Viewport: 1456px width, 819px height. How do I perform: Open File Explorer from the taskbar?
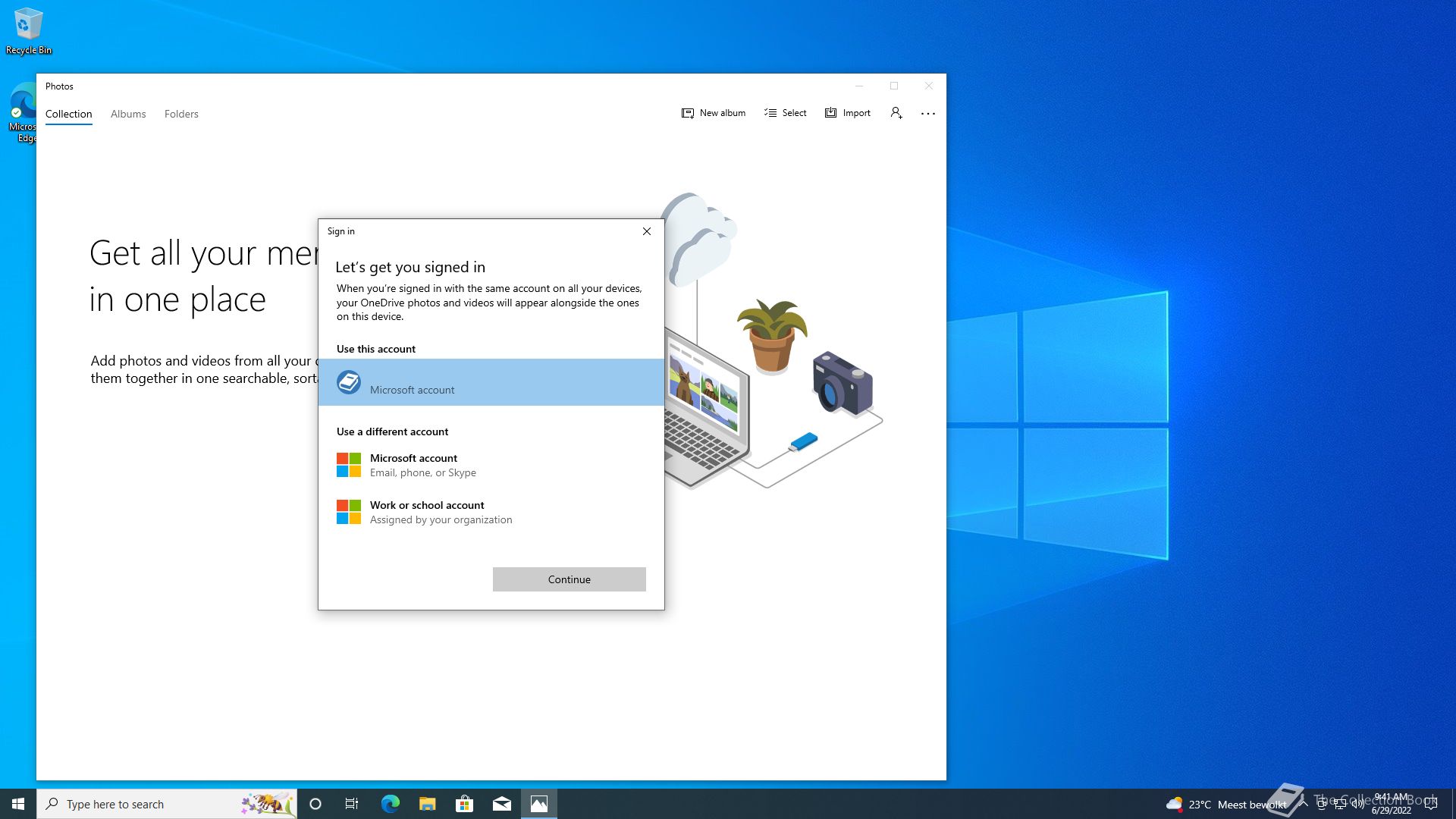tap(428, 804)
